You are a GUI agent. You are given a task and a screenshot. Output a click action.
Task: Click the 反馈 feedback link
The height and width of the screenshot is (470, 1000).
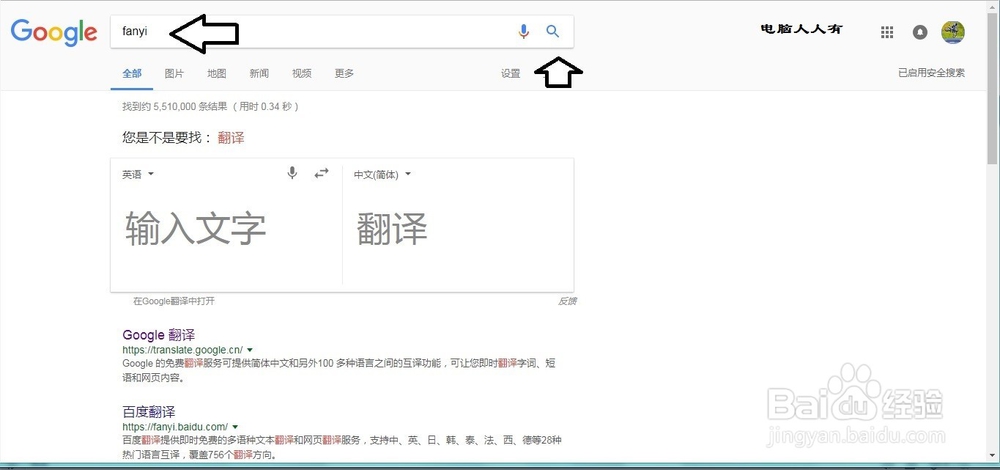[x=567, y=301]
